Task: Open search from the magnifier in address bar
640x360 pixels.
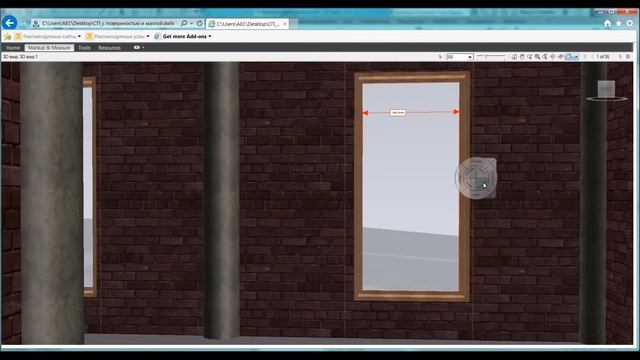Action: click(x=184, y=23)
